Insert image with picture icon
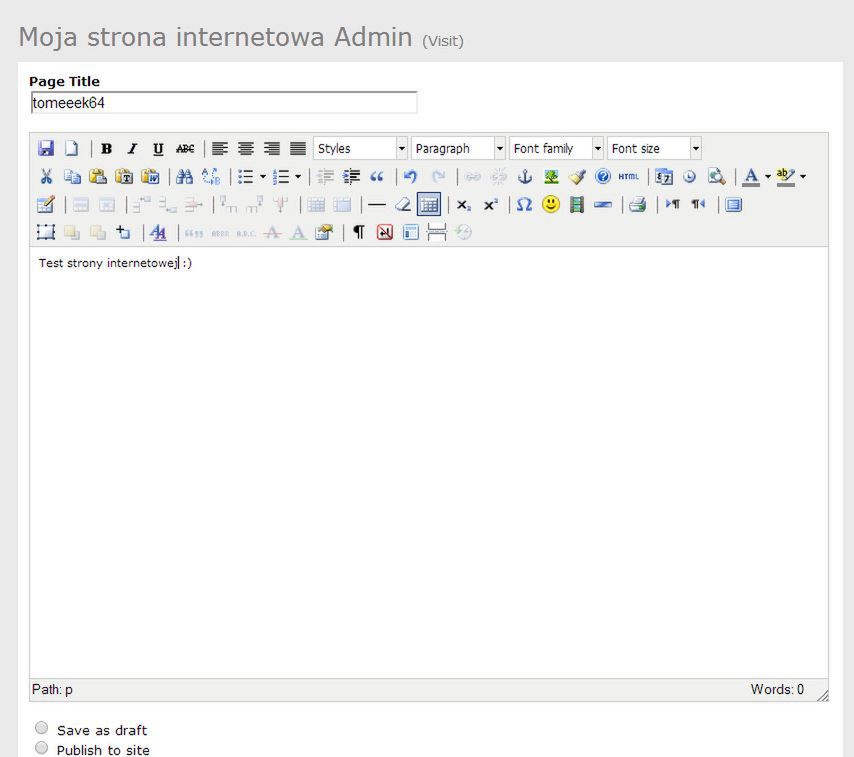 [x=551, y=176]
